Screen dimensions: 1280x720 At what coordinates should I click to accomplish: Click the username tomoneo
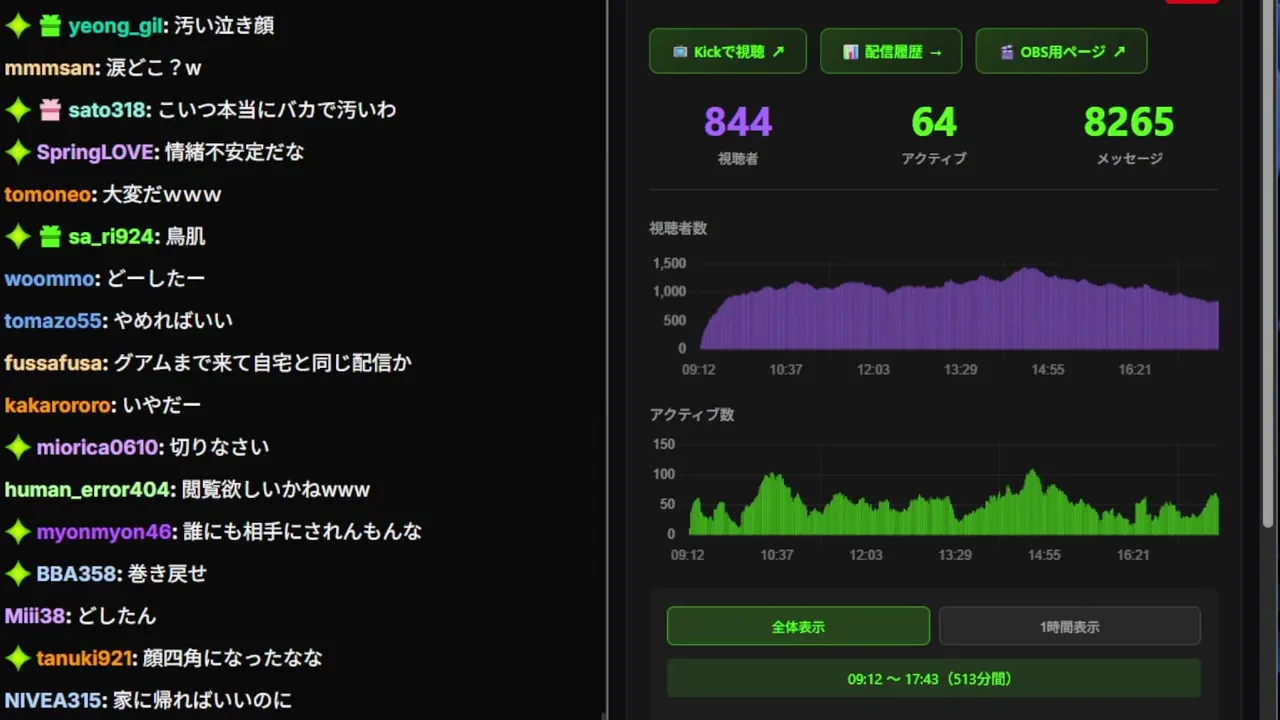click(48, 194)
